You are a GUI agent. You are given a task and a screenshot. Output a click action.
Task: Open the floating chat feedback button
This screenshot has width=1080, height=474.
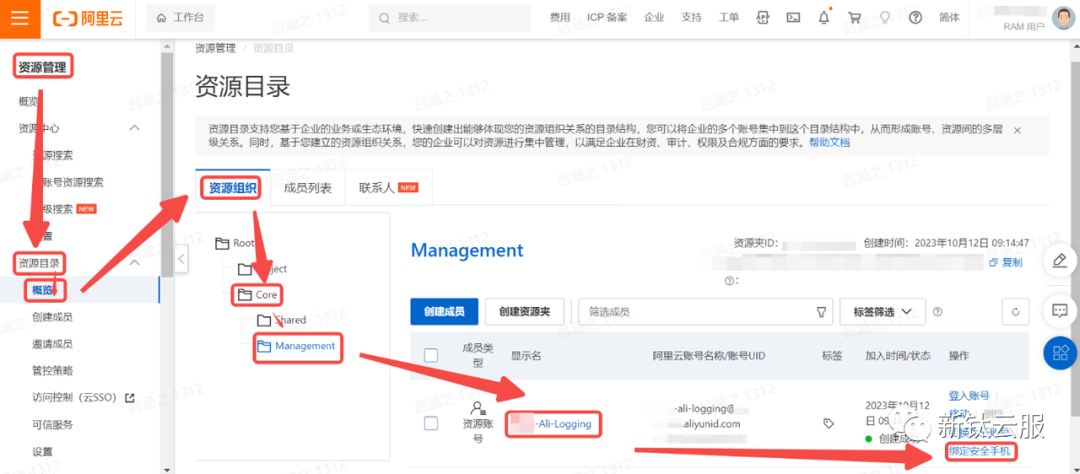click(x=1061, y=310)
